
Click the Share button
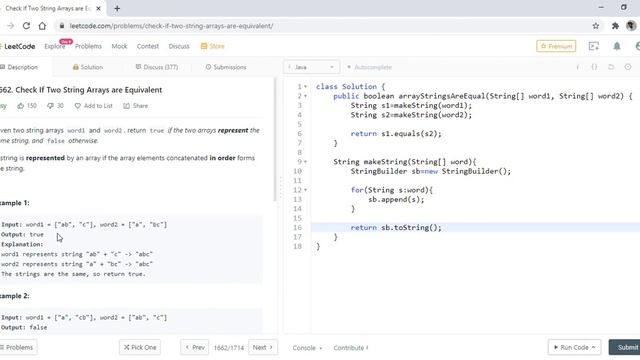coord(136,106)
